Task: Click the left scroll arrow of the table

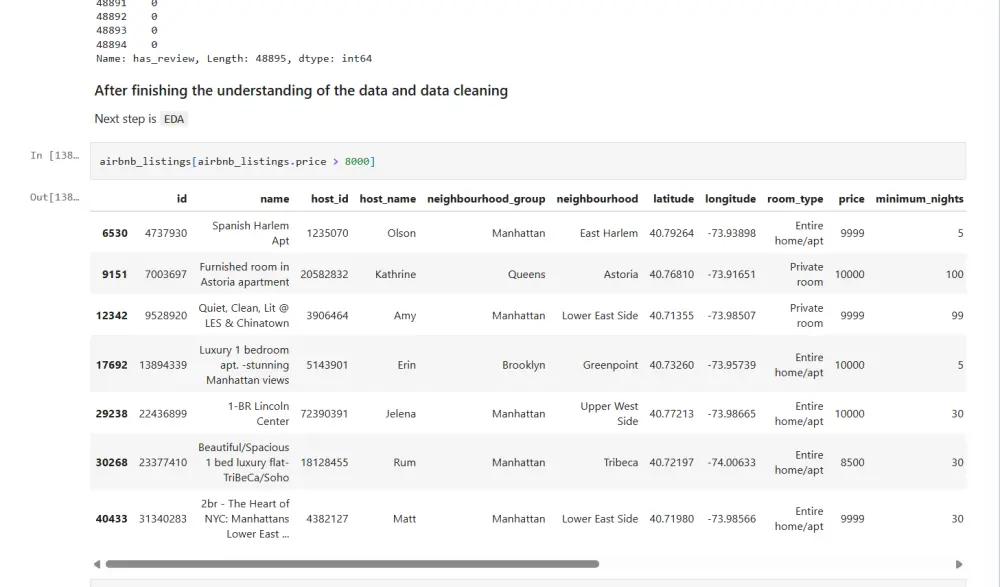Action: pos(97,564)
